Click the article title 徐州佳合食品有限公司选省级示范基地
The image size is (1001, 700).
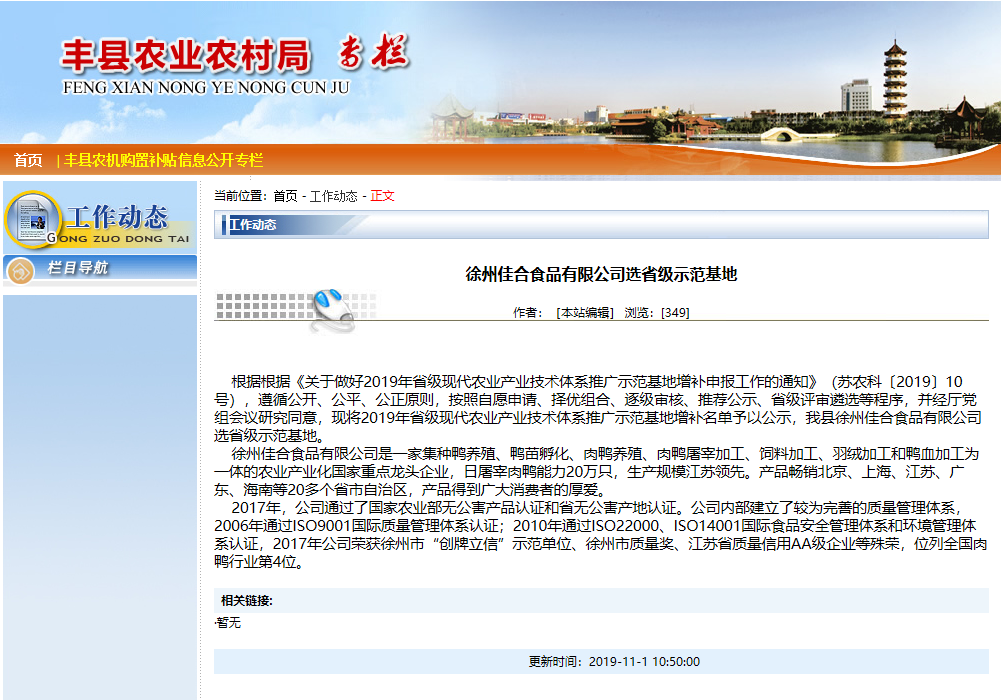pyautogui.click(x=601, y=274)
